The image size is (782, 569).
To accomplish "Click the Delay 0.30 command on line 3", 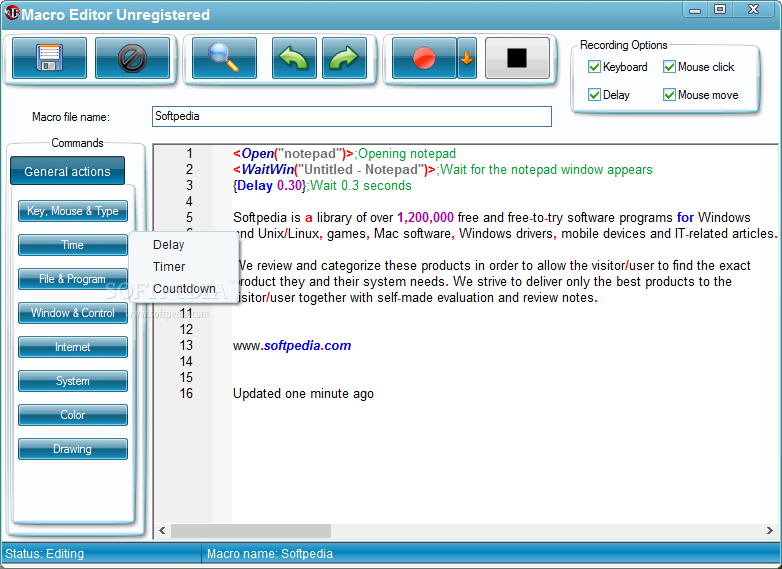I will point(269,186).
